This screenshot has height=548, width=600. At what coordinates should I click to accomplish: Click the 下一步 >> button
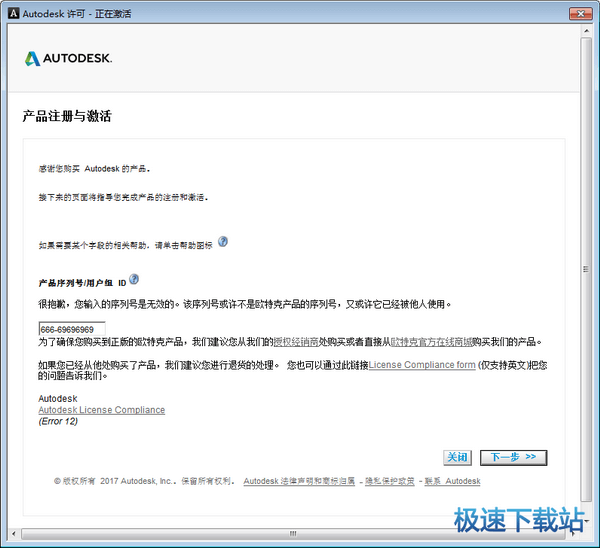coord(513,457)
